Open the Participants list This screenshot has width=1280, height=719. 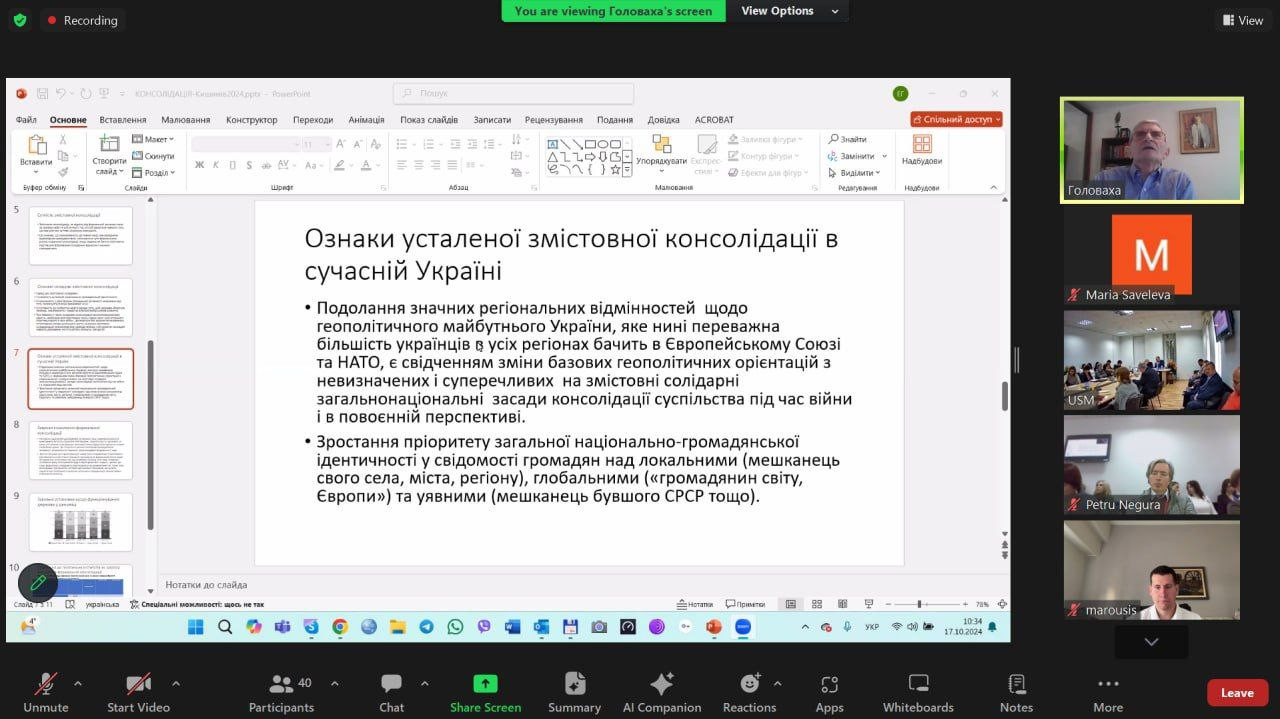(x=281, y=684)
